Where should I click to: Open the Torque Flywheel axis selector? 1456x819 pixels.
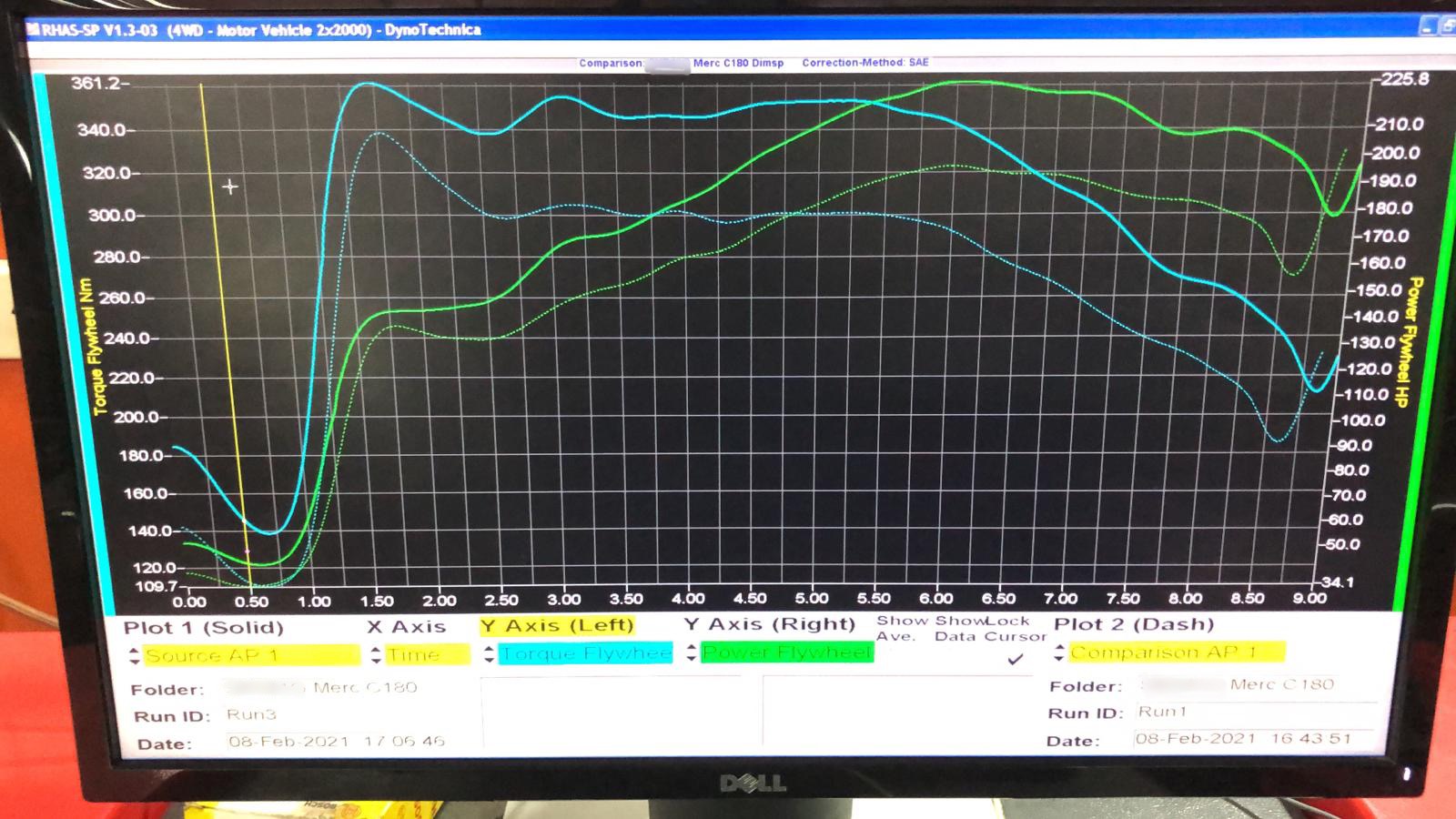point(585,653)
